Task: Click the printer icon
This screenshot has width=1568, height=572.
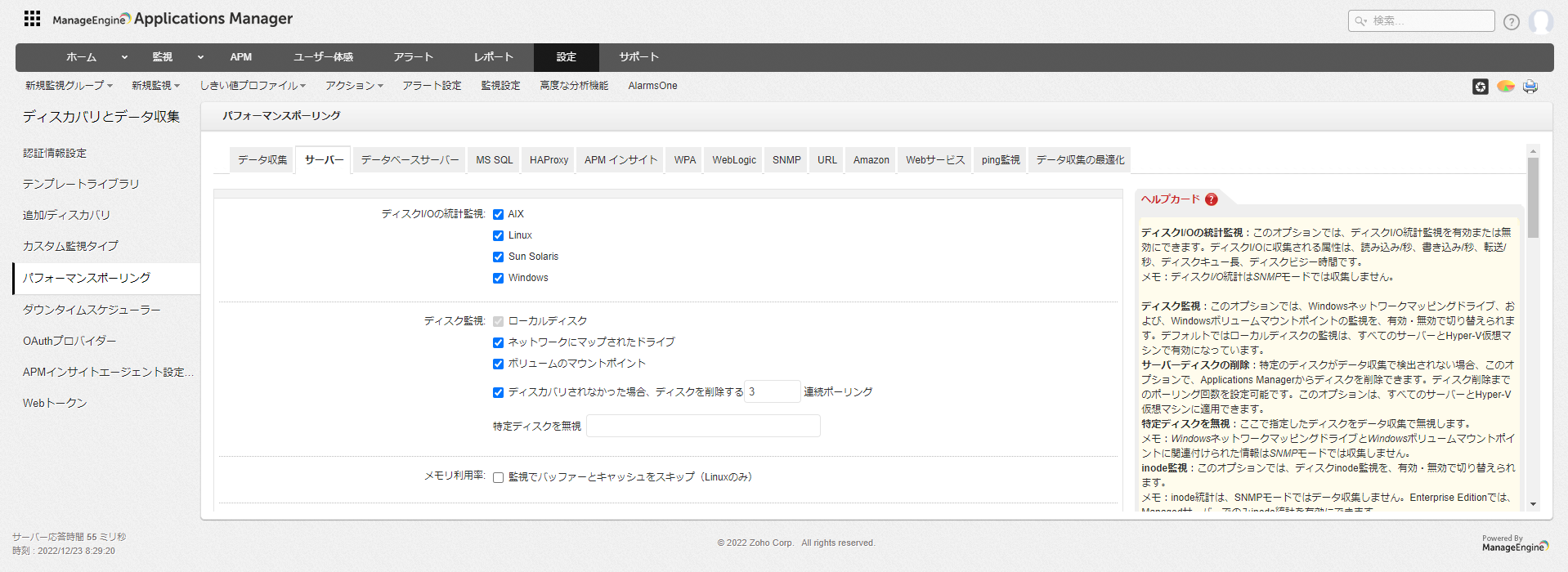Action: coord(1530,87)
